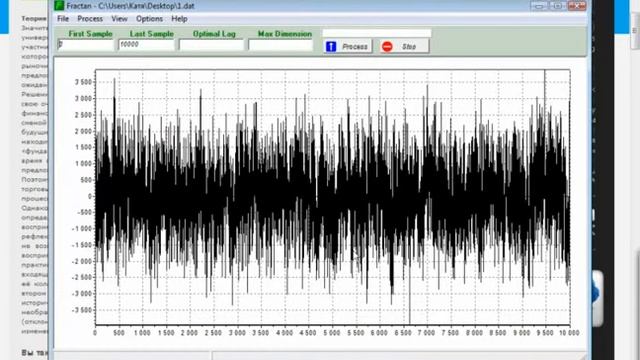The image size is (640, 360).
Task: Close the Fractan window
Action: [577, 6]
